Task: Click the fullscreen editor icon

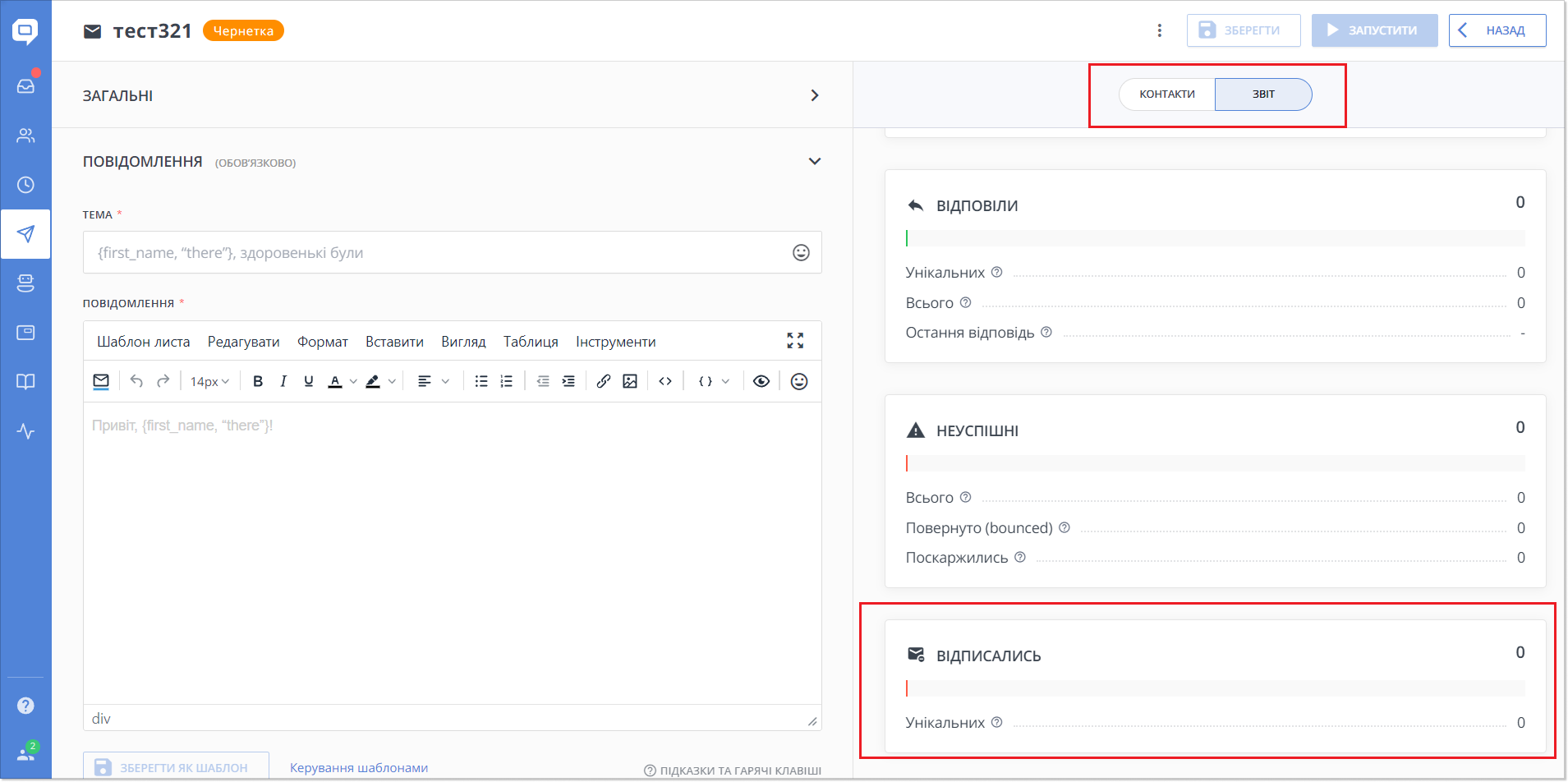Action: point(795,341)
